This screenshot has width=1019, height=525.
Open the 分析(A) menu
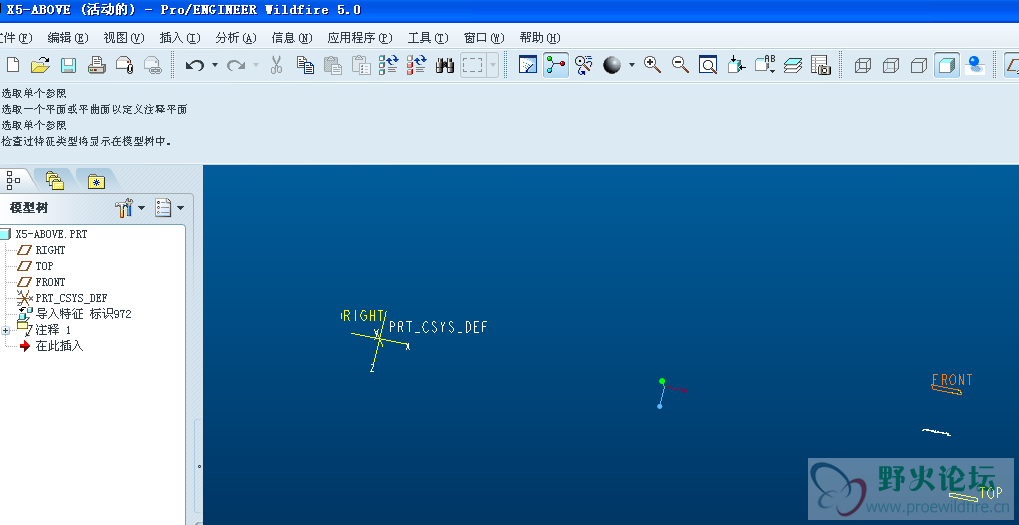click(236, 38)
